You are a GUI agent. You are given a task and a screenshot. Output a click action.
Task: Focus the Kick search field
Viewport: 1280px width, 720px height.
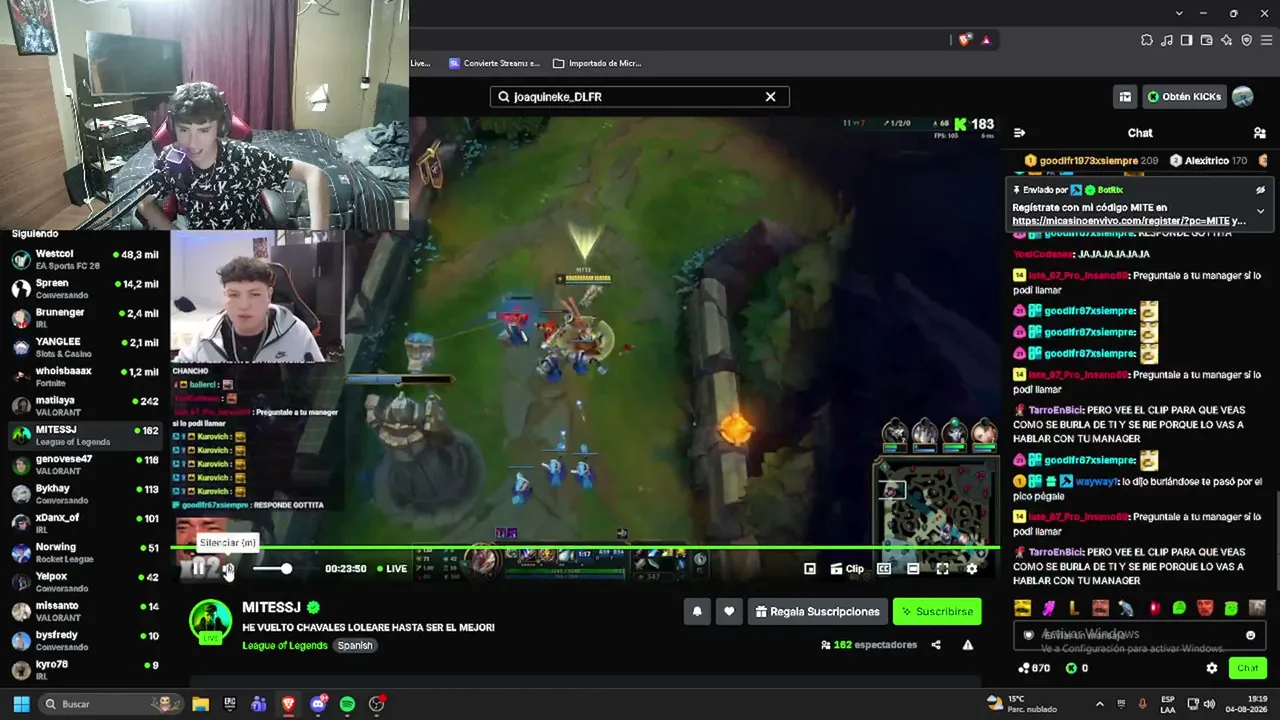pyautogui.click(x=640, y=97)
